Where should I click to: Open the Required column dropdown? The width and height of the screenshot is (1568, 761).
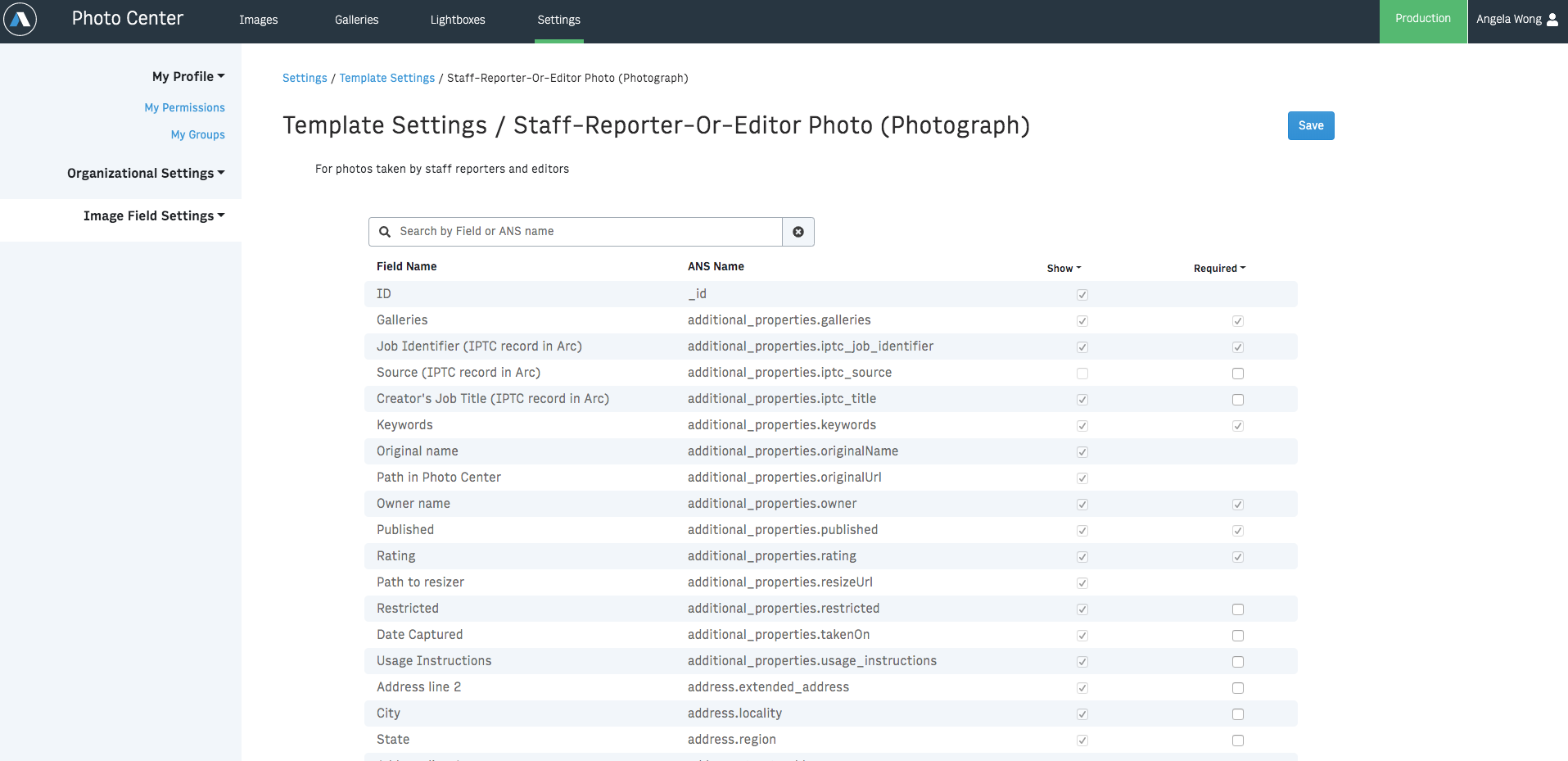pos(1220,268)
